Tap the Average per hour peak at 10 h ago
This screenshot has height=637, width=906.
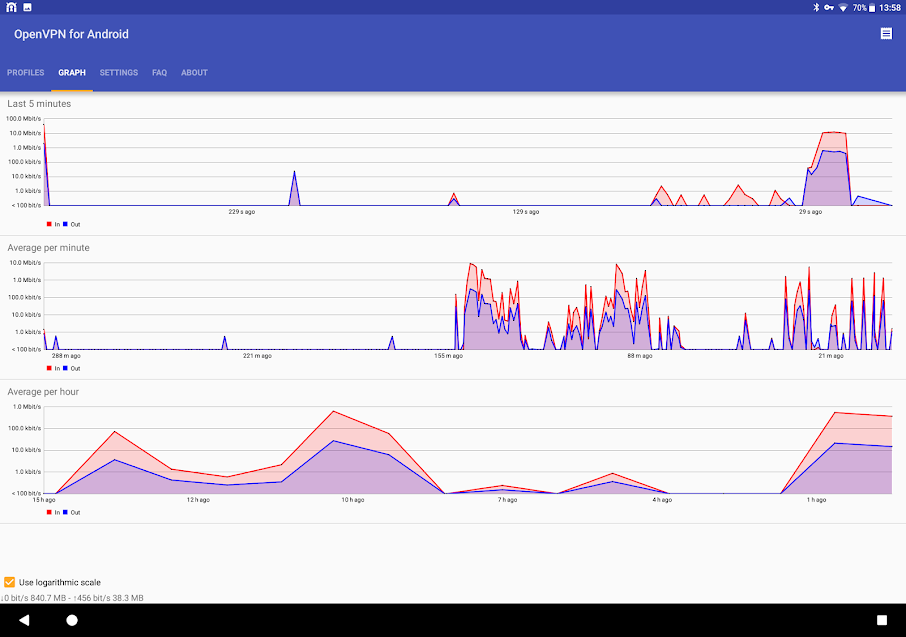click(333, 413)
